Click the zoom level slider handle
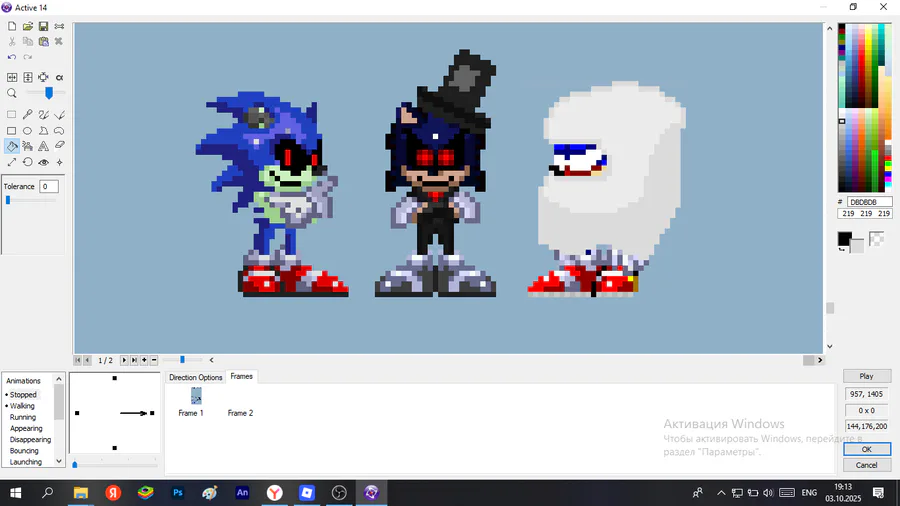Screen dimensions: 900x506 coord(49,93)
